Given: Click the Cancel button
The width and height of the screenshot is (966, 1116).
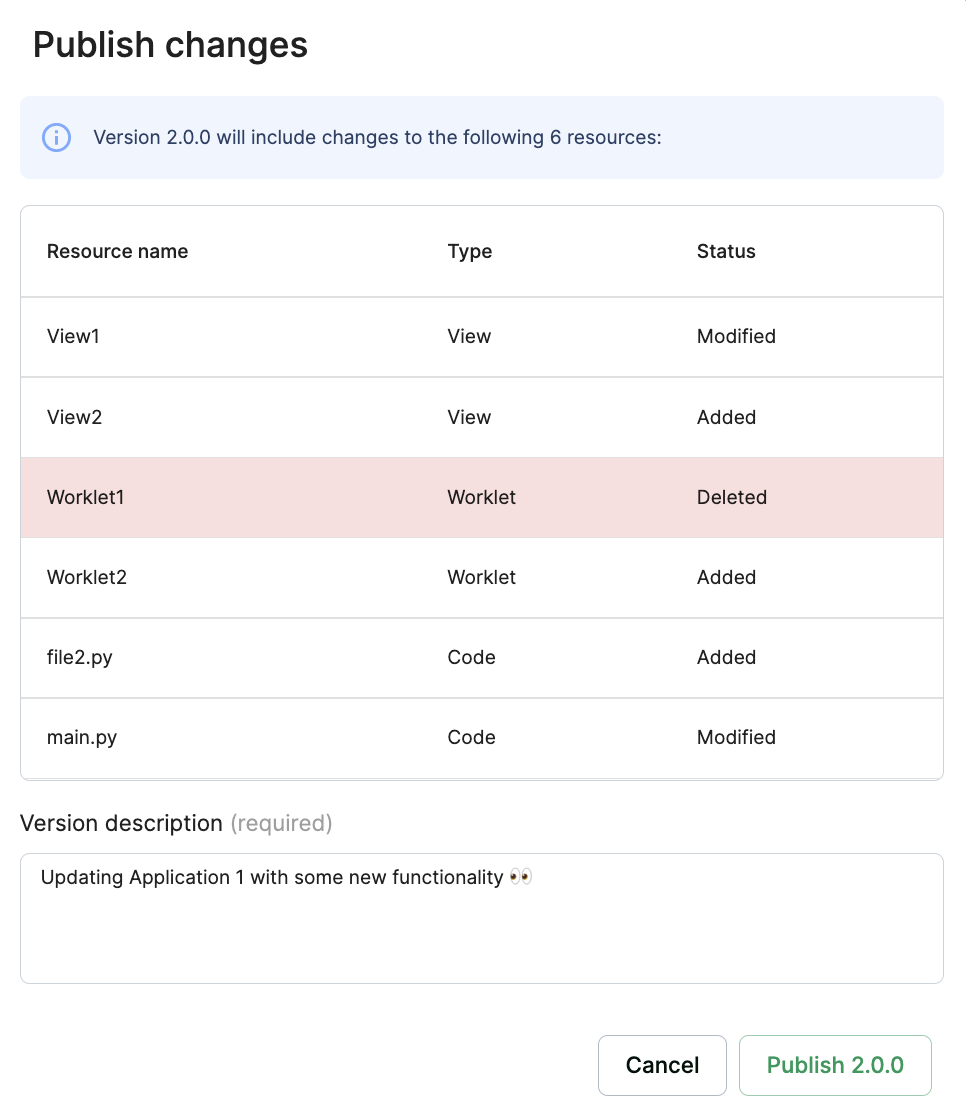Looking at the screenshot, I should (x=662, y=1065).
